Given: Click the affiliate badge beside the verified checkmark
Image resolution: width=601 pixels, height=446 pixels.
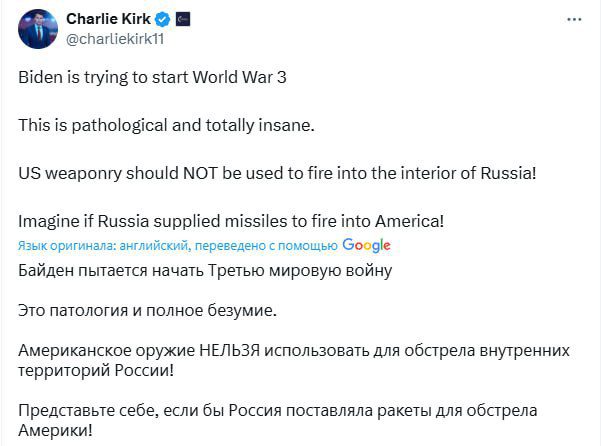Looking at the screenshot, I should [x=182, y=18].
